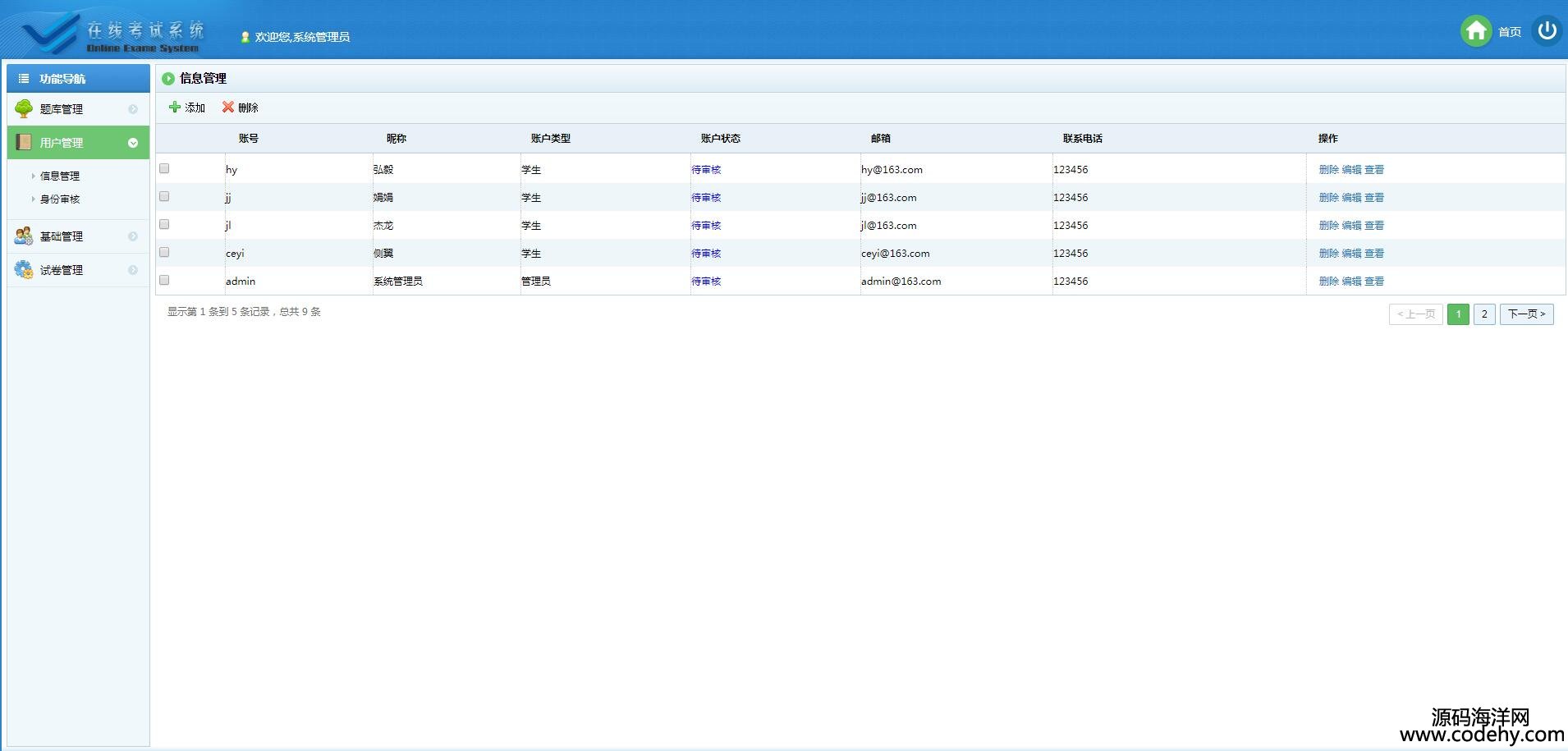Open 信息管理 submenu item
The height and width of the screenshot is (751, 1568).
click(x=60, y=176)
